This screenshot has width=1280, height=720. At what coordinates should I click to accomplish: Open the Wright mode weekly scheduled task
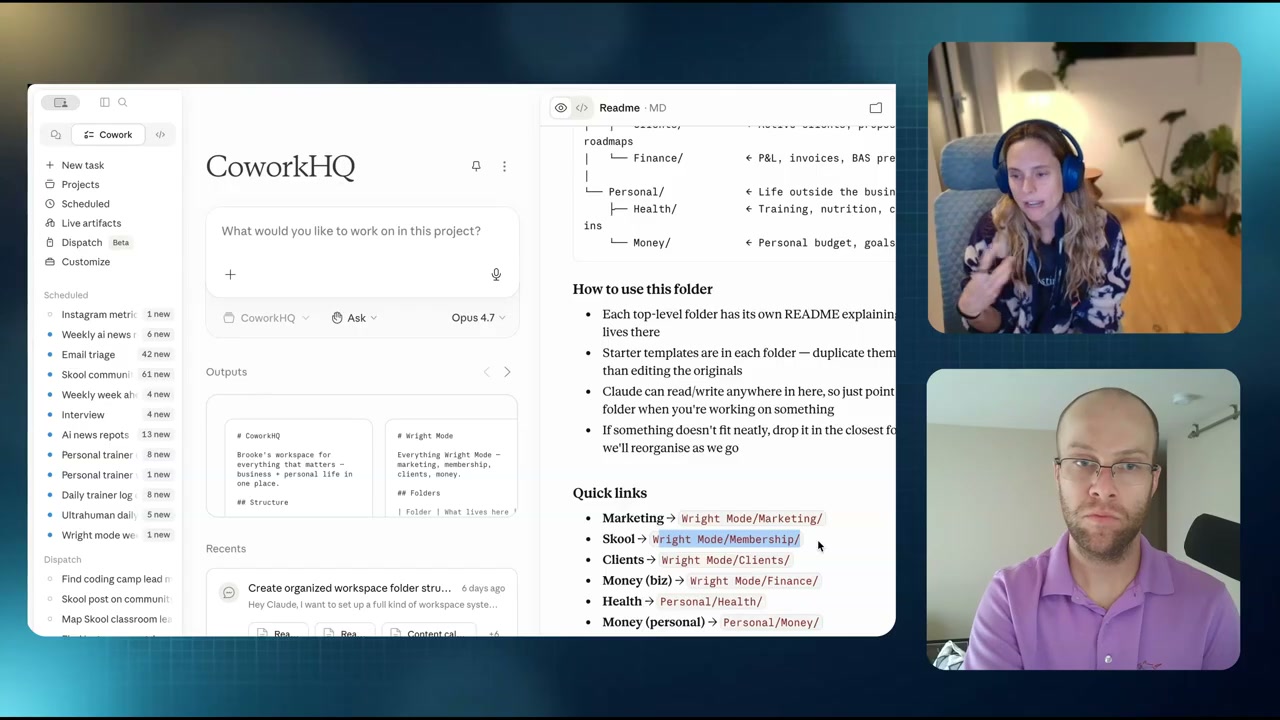108,535
